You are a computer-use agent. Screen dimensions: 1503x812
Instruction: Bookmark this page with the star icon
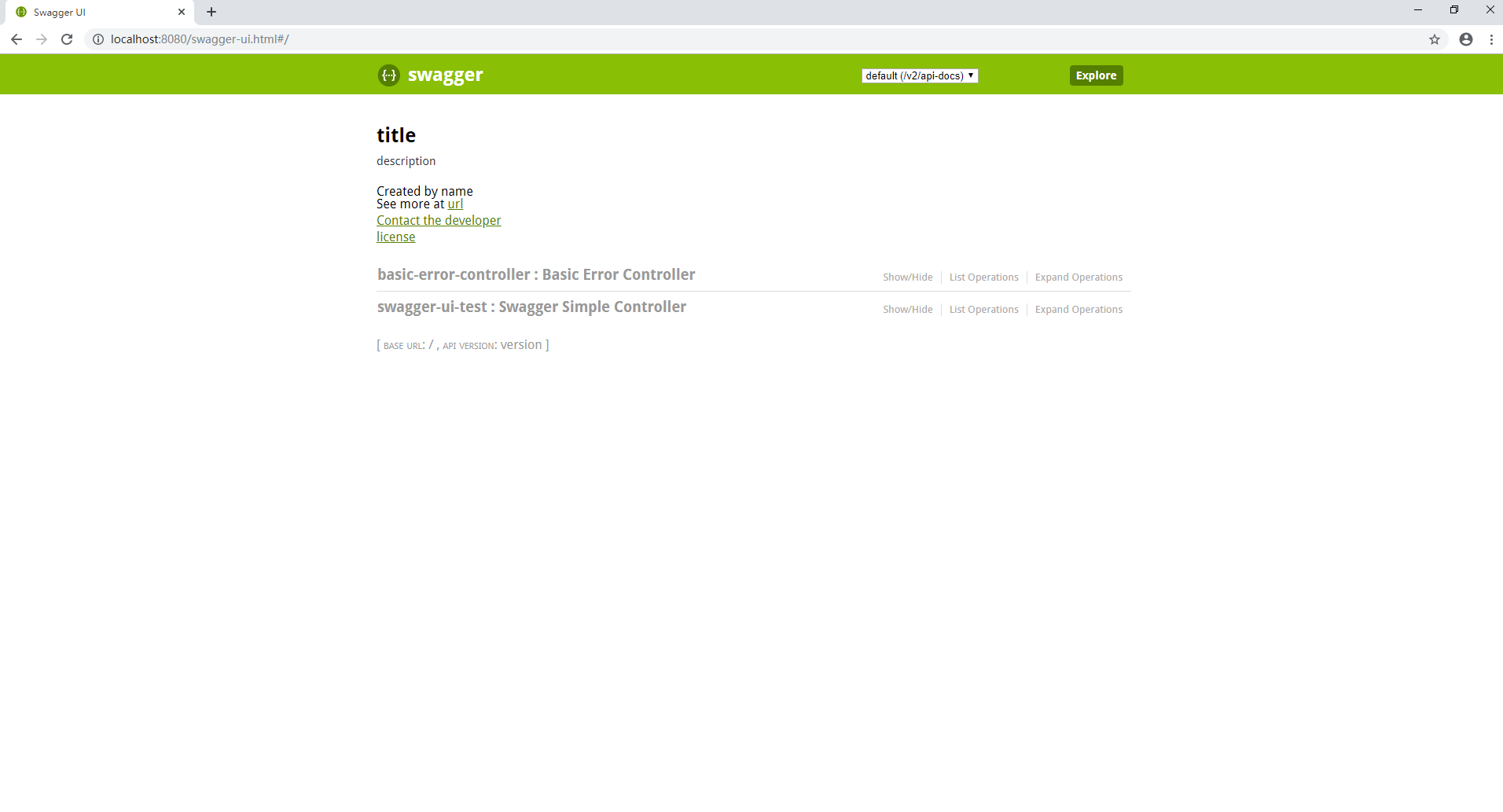tap(1435, 39)
